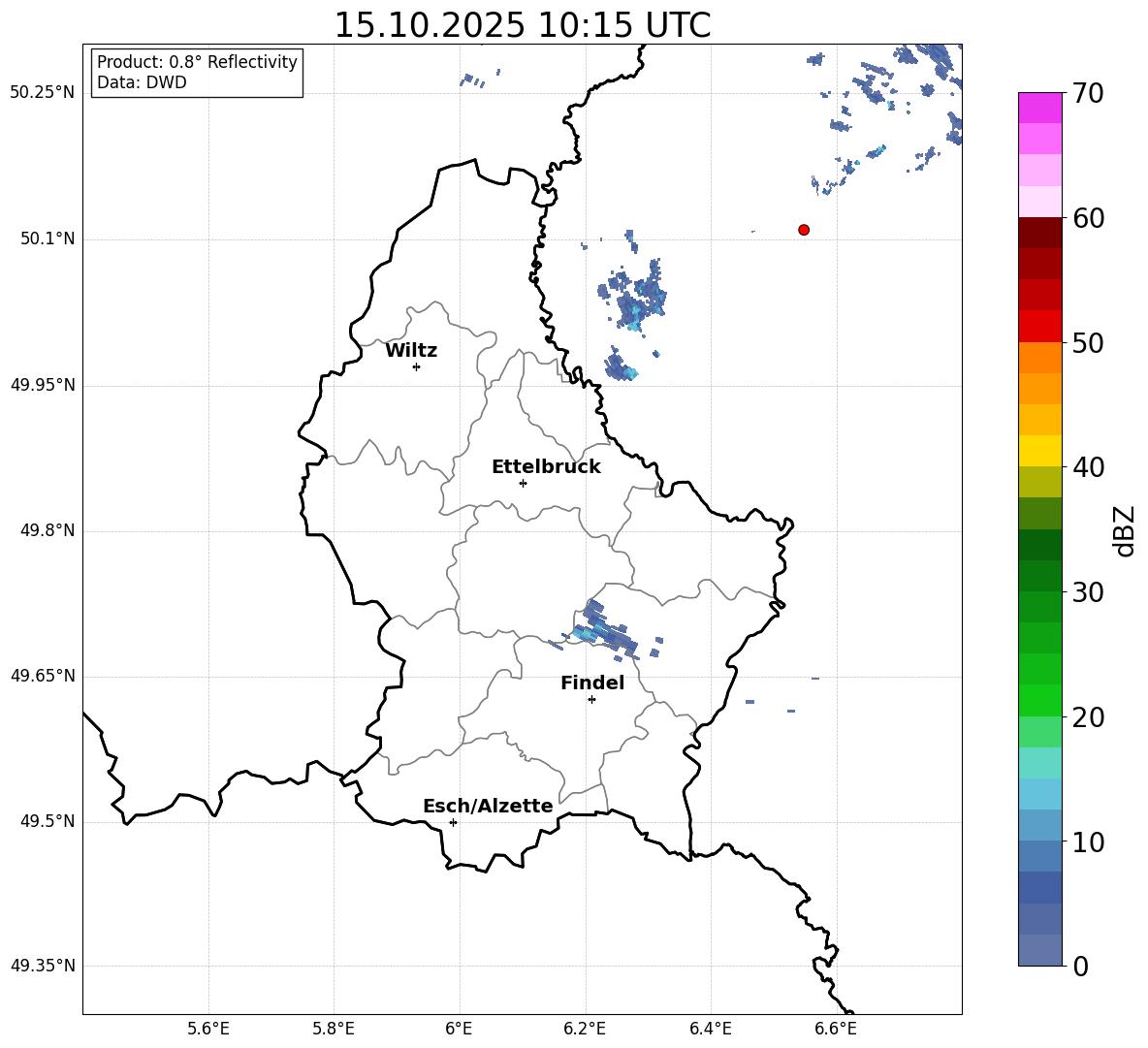
Task: Click the 70 colorbar tick label
Action: click(1088, 94)
